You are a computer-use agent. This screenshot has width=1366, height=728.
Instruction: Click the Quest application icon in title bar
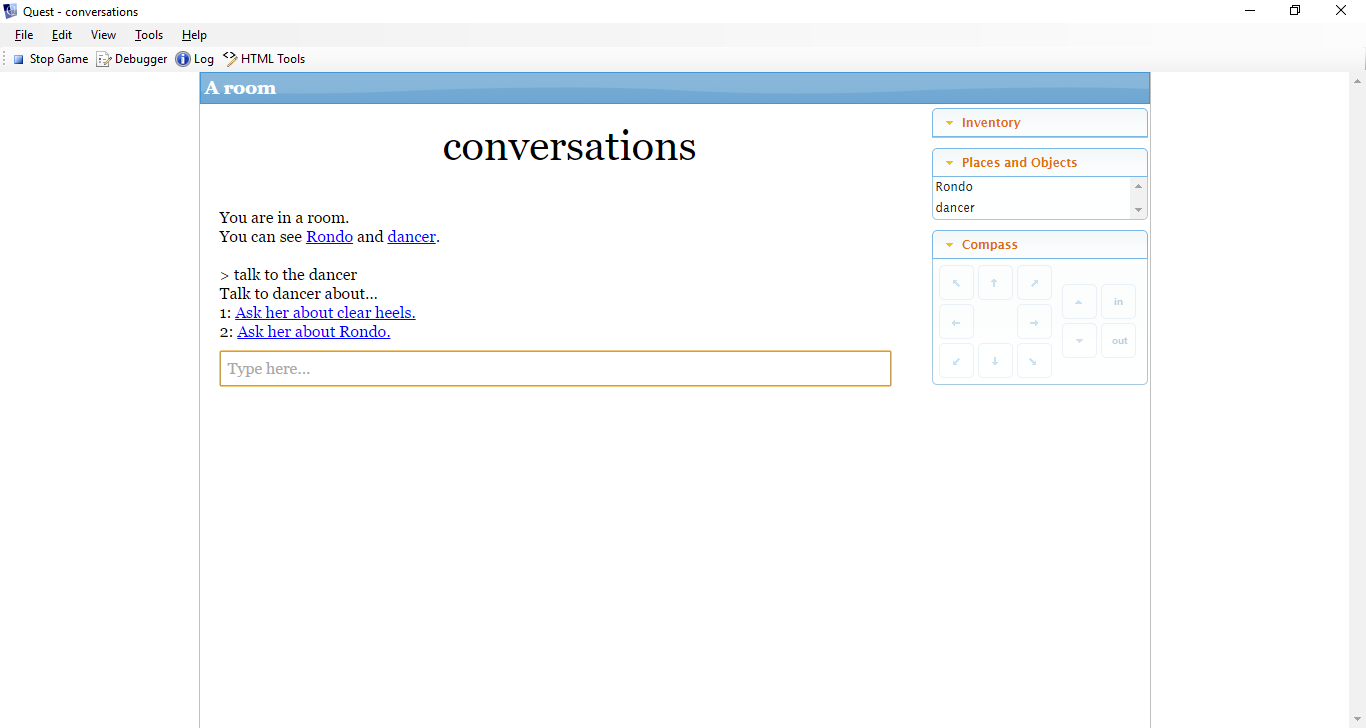click(11, 11)
